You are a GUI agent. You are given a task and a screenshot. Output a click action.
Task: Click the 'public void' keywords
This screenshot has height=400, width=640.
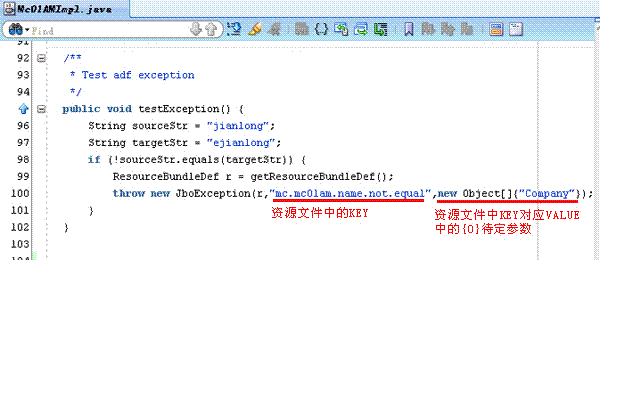(x=97, y=109)
